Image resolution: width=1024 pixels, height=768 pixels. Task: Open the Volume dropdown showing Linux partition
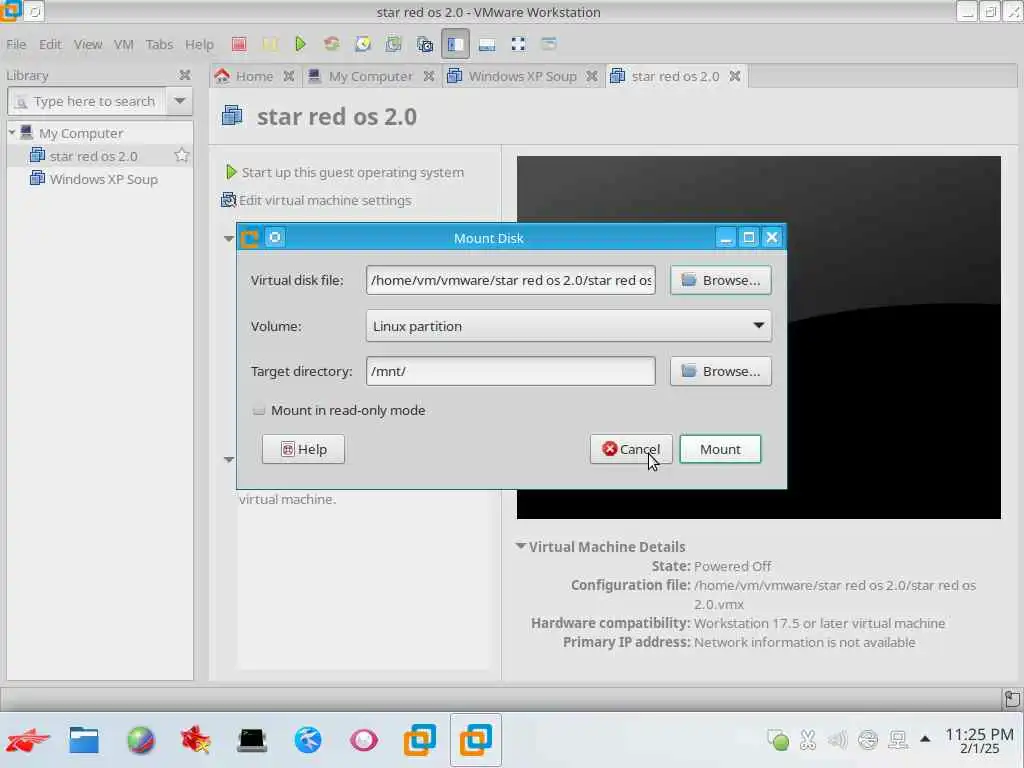point(569,326)
